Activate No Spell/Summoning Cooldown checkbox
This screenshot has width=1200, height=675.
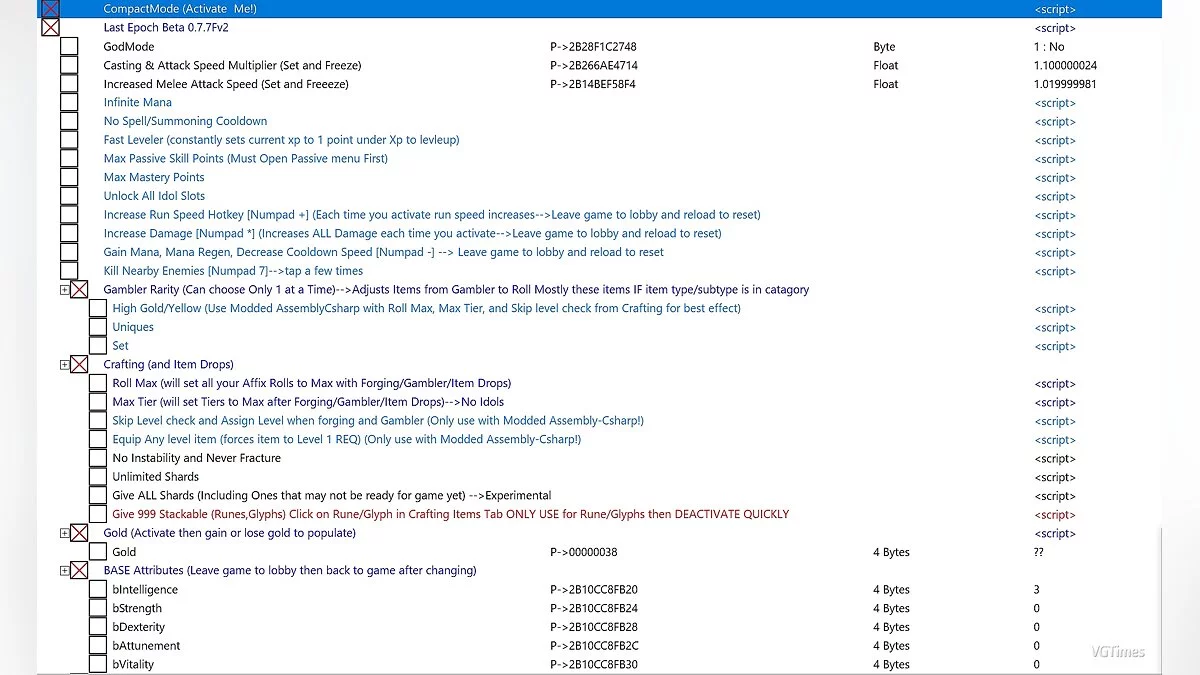pyautogui.click(x=69, y=121)
